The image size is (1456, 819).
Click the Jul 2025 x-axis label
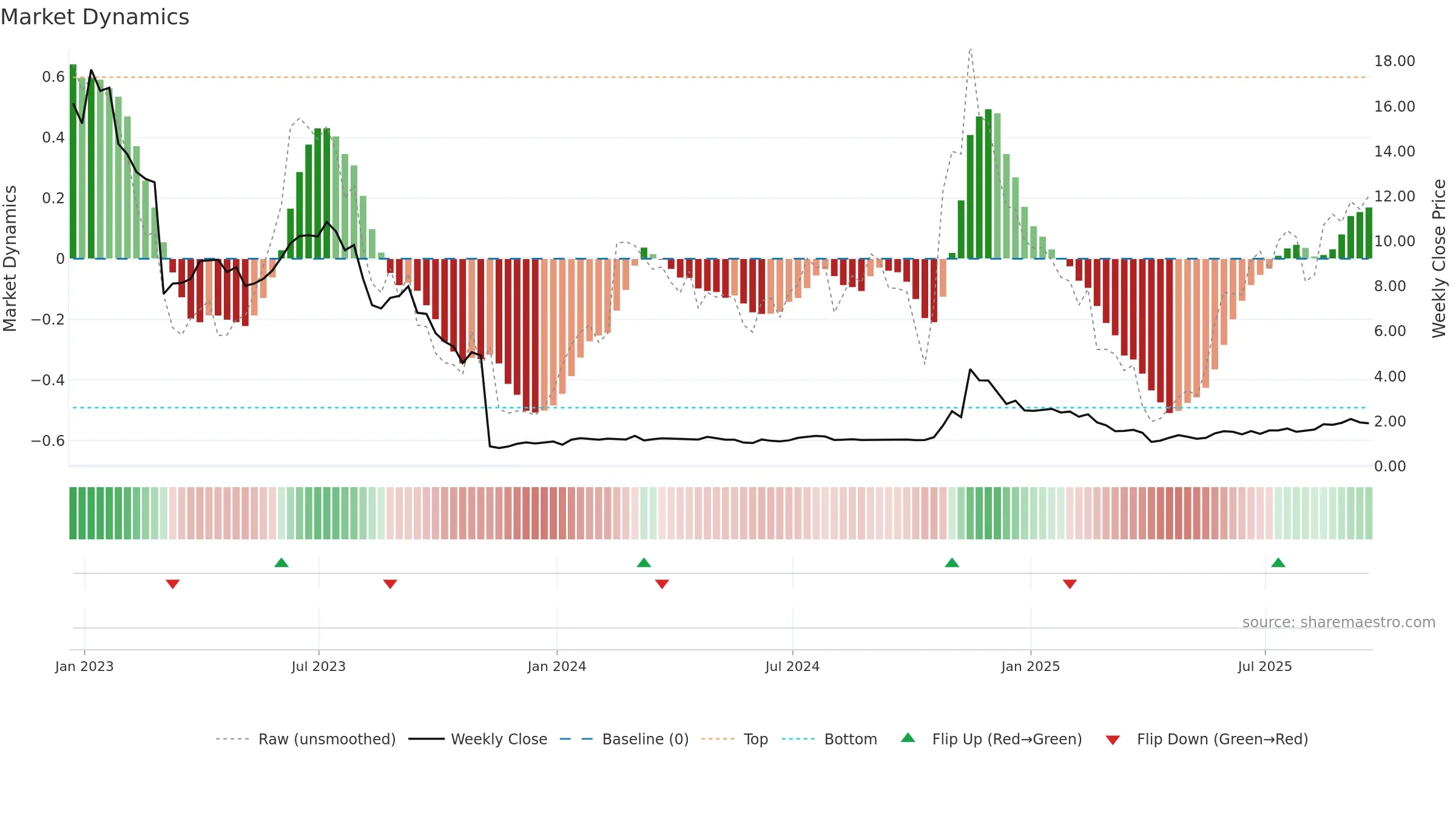1265,666
